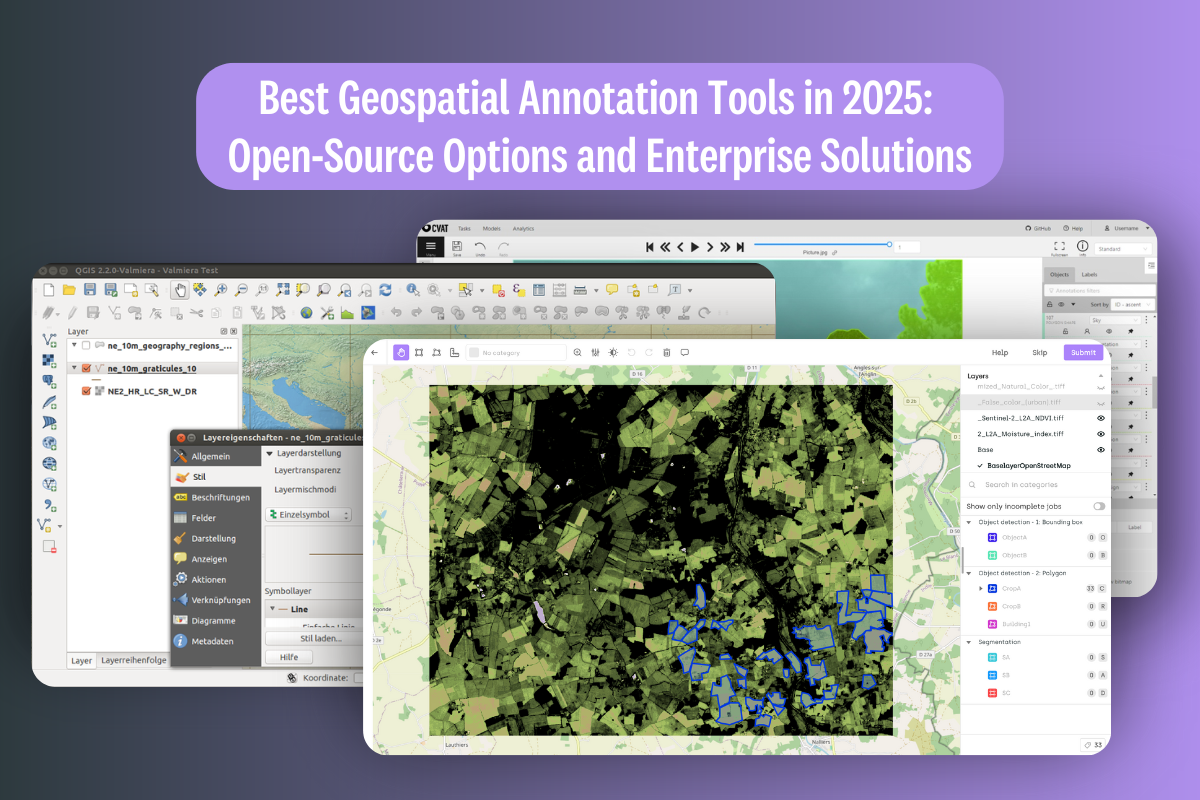Toggle Base layer eye visibility
This screenshot has height=800, width=1200.
click(x=1100, y=450)
